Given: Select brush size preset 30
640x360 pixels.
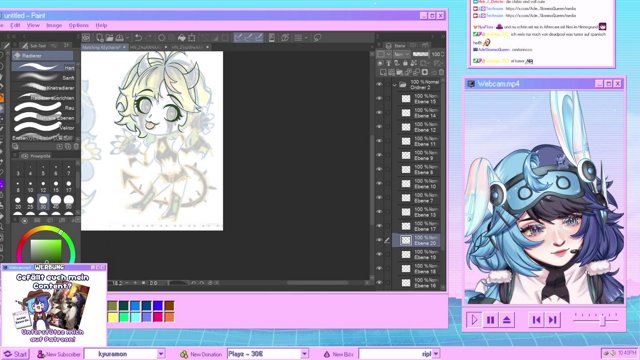Looking at the screenshot, I should [x=43, y=202].
